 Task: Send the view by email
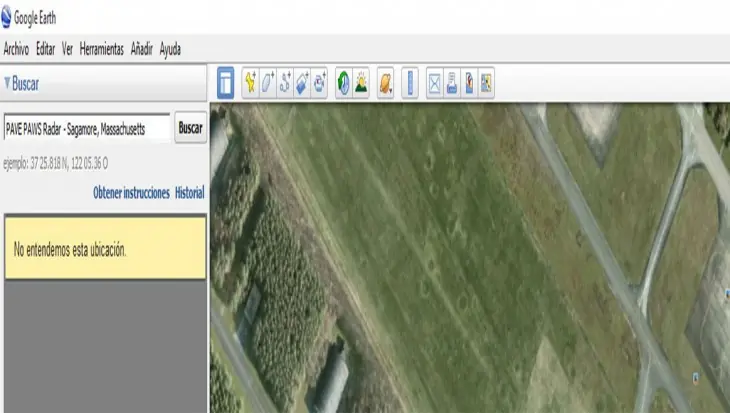click(434, 83)
